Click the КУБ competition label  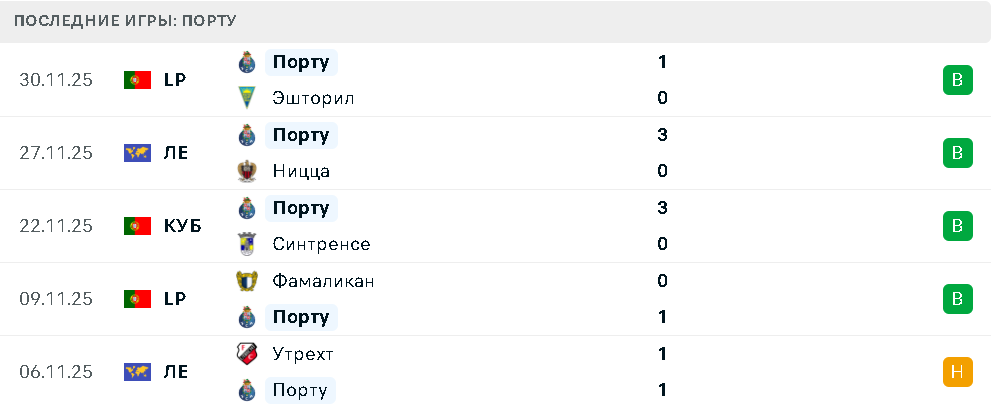pyautogui.click(x=182, y=226)
